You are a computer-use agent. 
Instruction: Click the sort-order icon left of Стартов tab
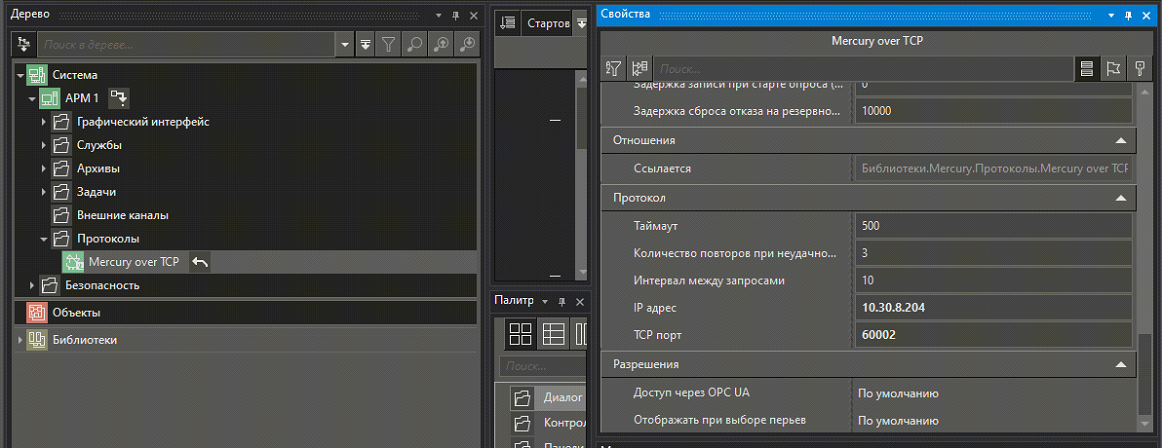coord(508,23)
